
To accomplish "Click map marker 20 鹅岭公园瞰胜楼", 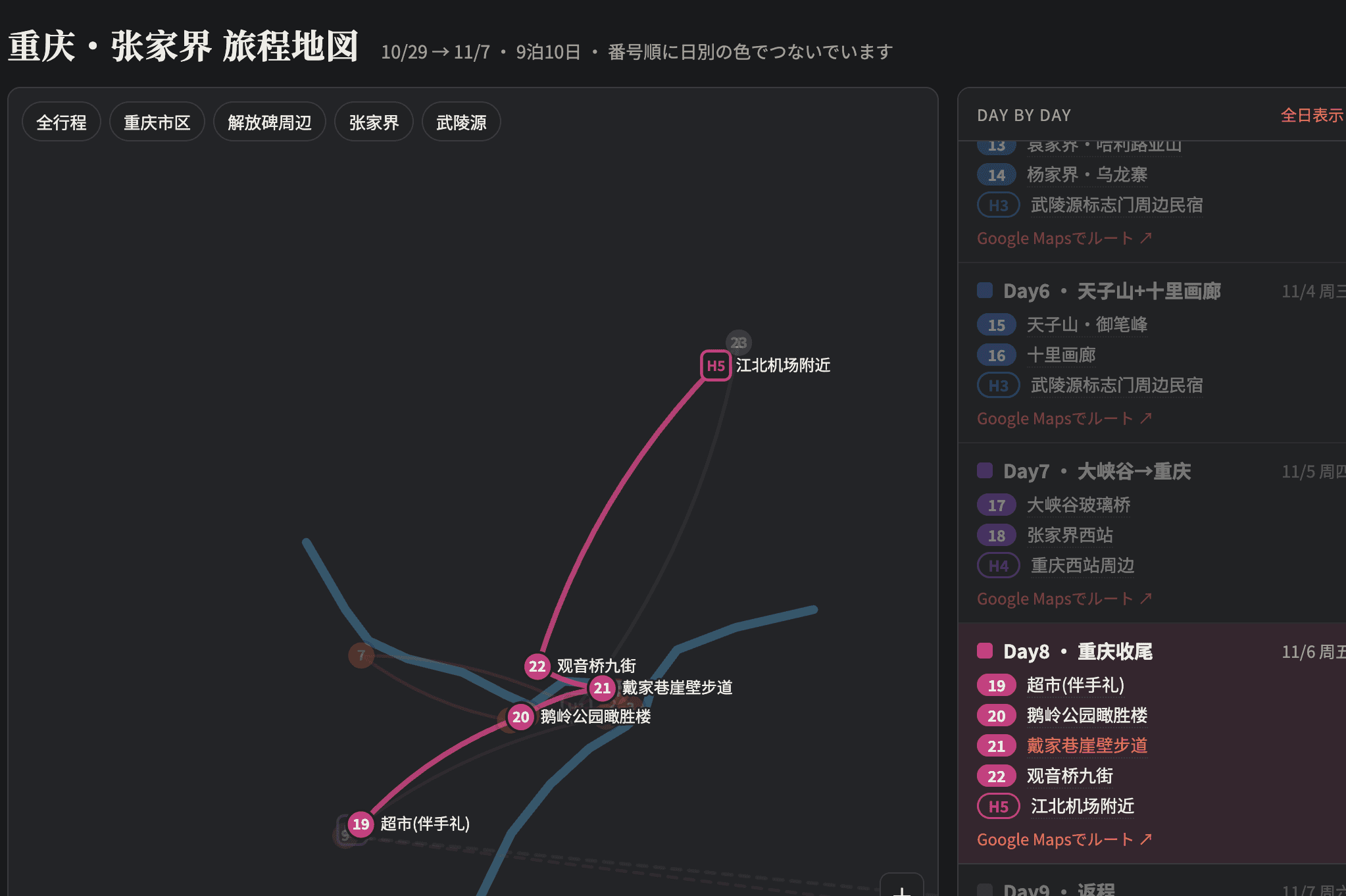I will [520, 716].
